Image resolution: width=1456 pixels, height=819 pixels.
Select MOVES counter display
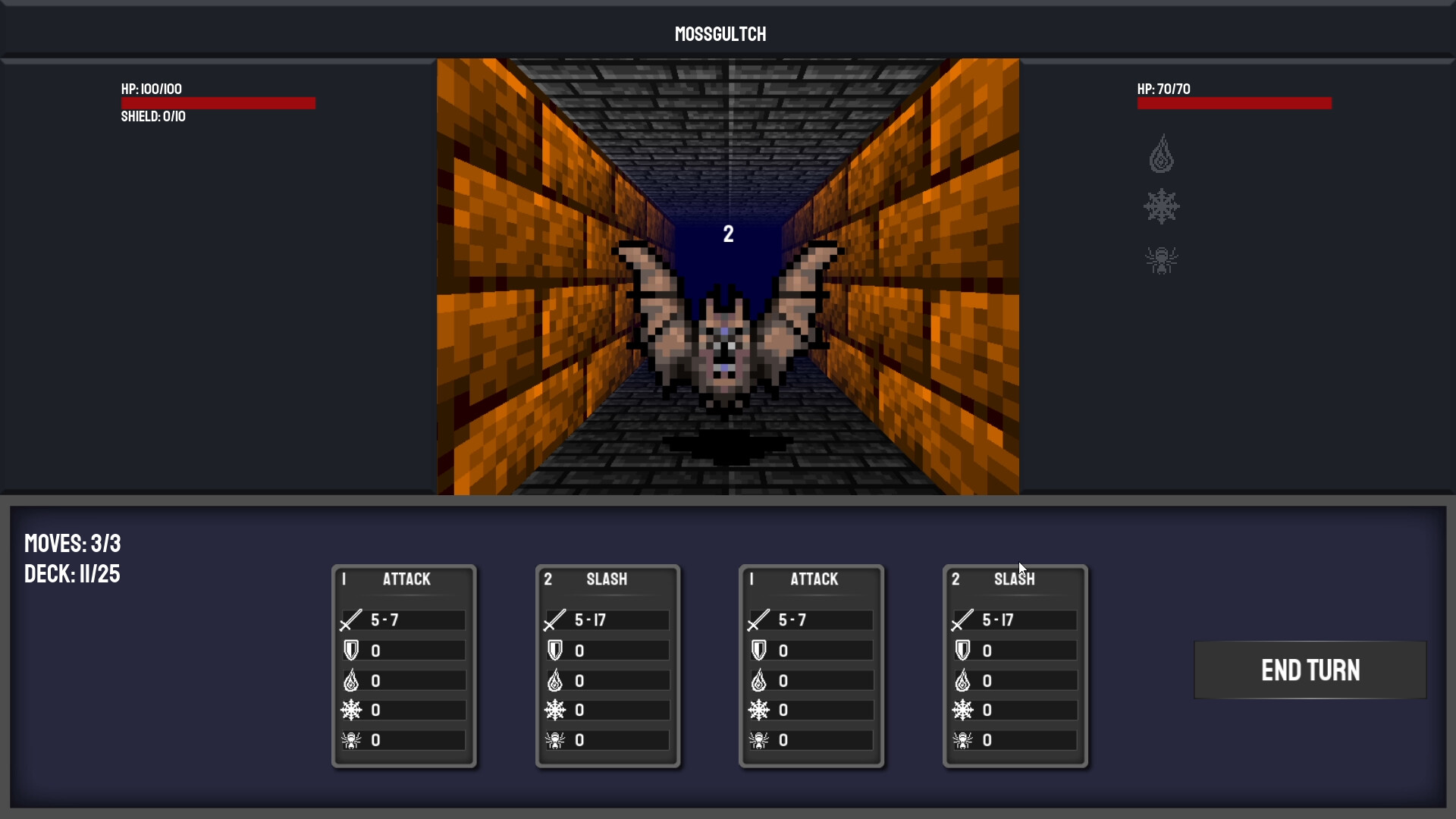(71, 542)
